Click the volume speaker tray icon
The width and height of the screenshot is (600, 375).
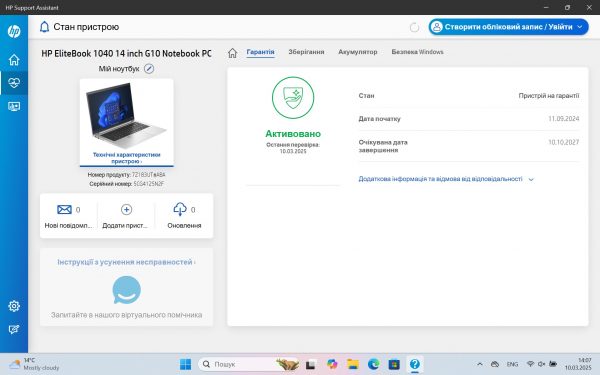coord(541,364)
